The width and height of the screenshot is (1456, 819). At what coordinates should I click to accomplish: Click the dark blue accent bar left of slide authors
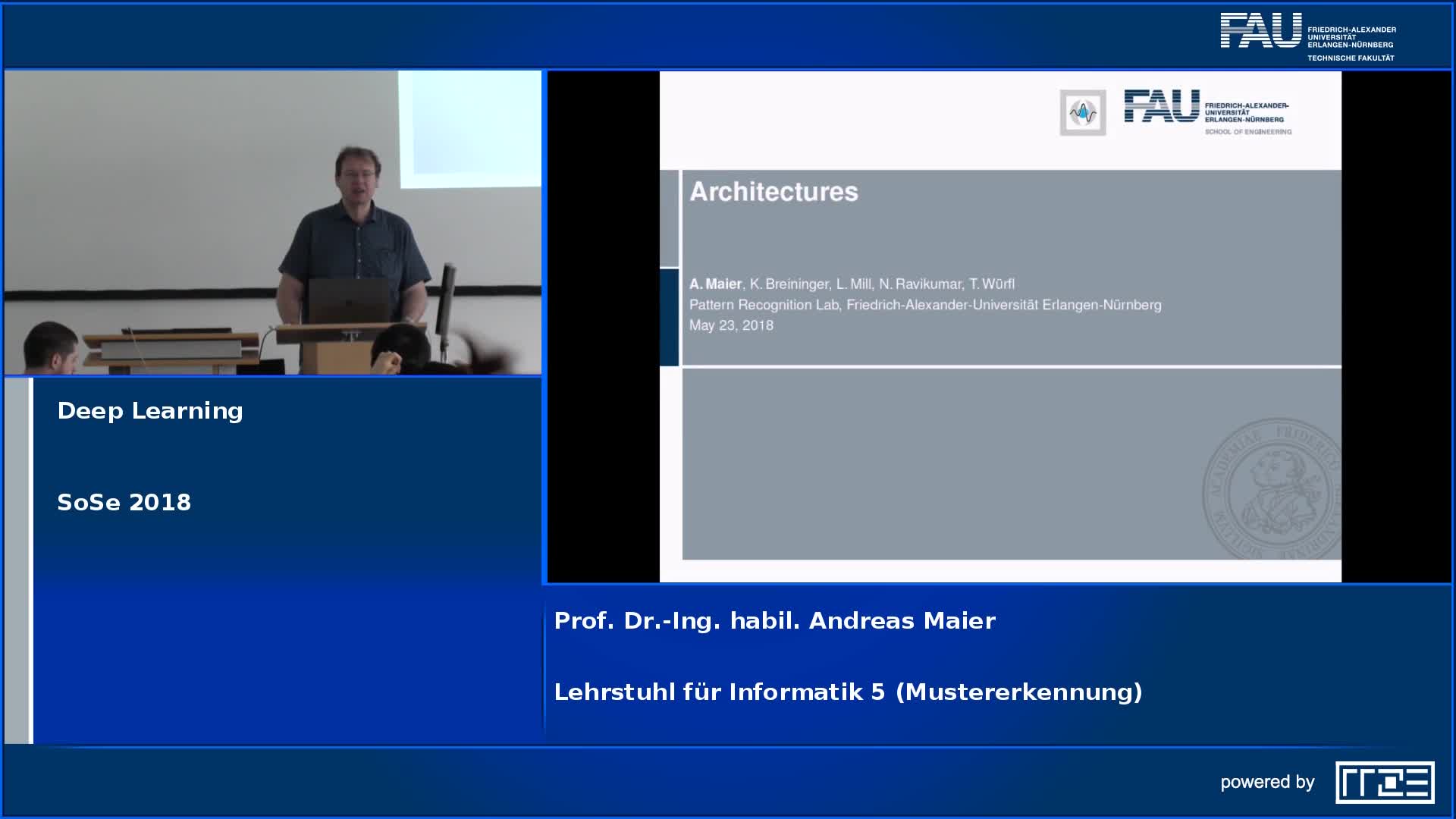click(670, 317)
